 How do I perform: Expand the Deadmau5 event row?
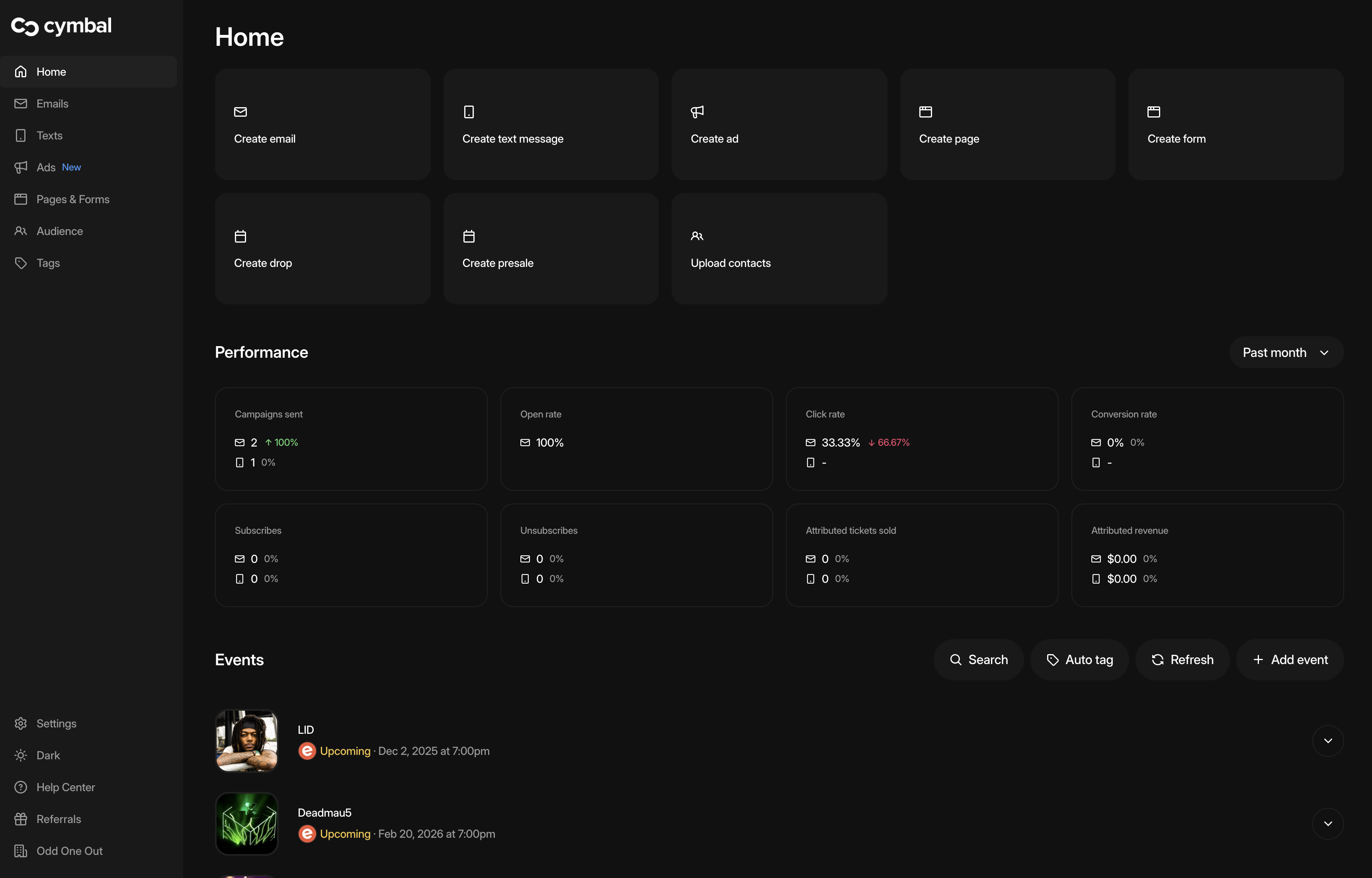click(1327, 823)
